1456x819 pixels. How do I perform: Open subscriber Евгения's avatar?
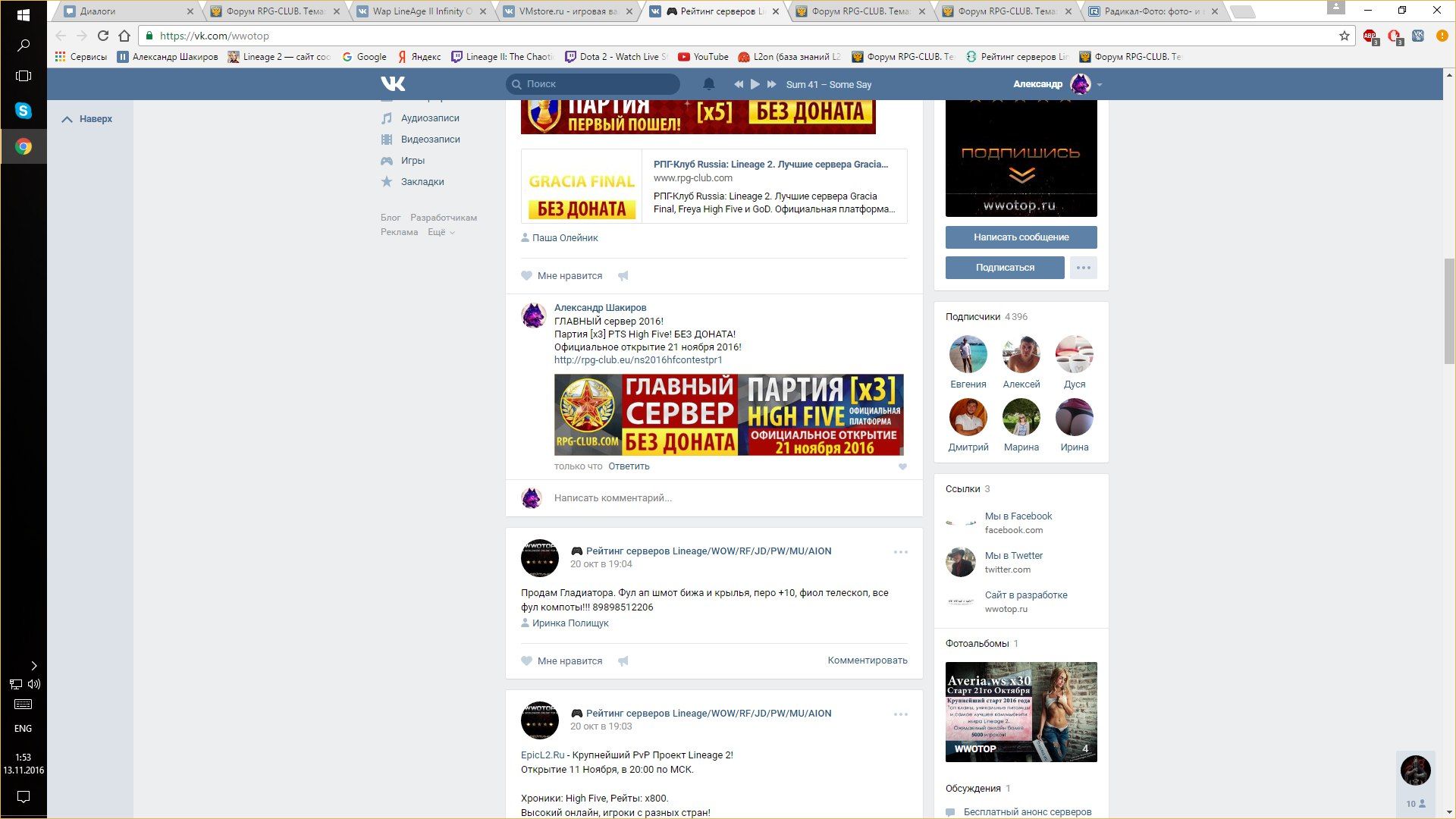point(968,354)
